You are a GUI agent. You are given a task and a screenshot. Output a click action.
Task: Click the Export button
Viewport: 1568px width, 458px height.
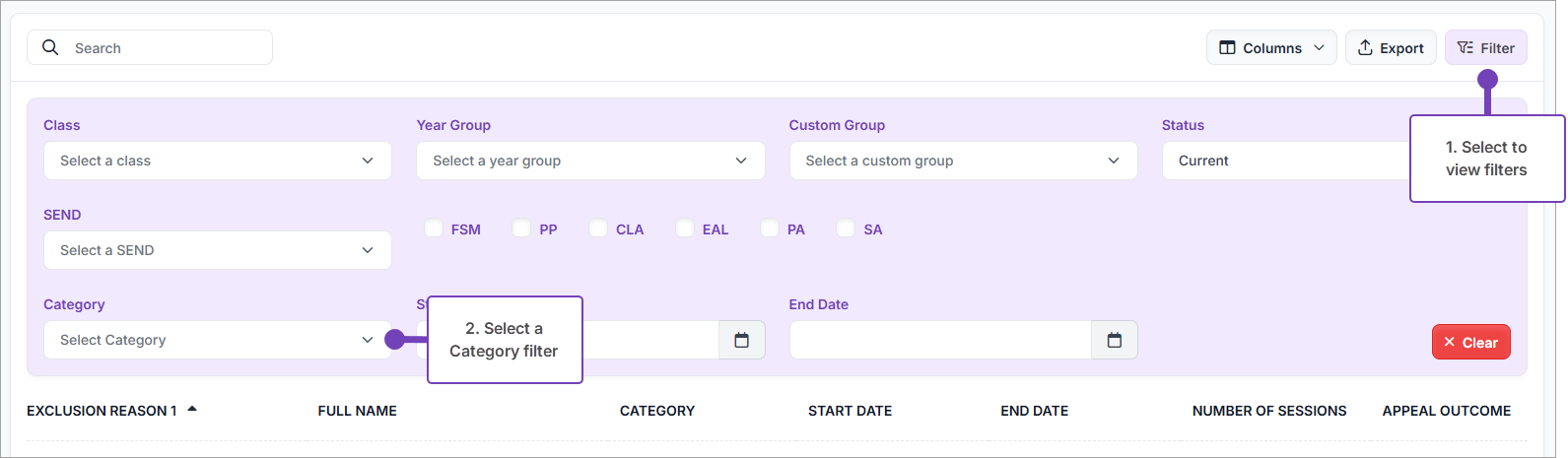[1390, 47]
